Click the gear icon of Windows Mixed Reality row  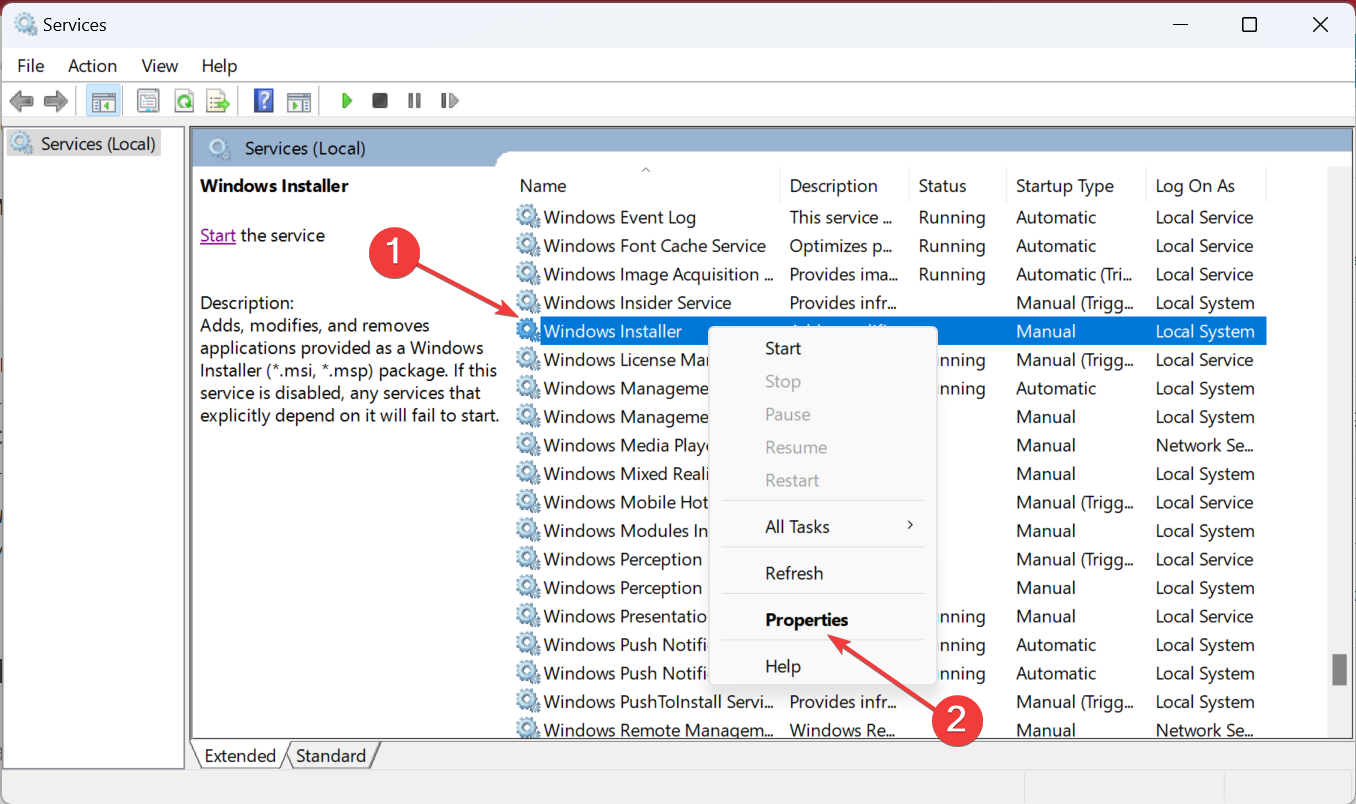528,473
